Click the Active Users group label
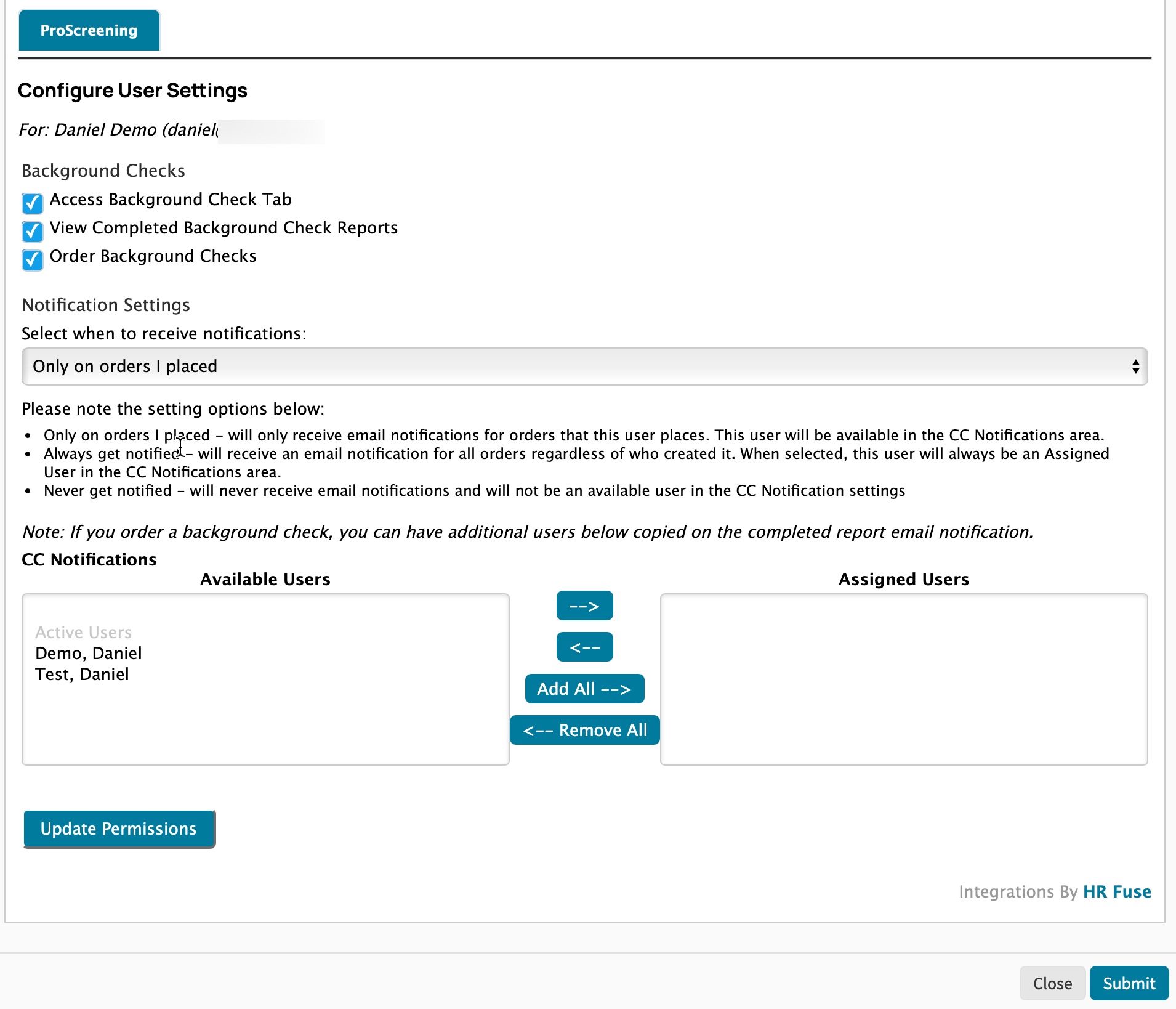This screenshot has height=1009, width=1176. [84, 632]
